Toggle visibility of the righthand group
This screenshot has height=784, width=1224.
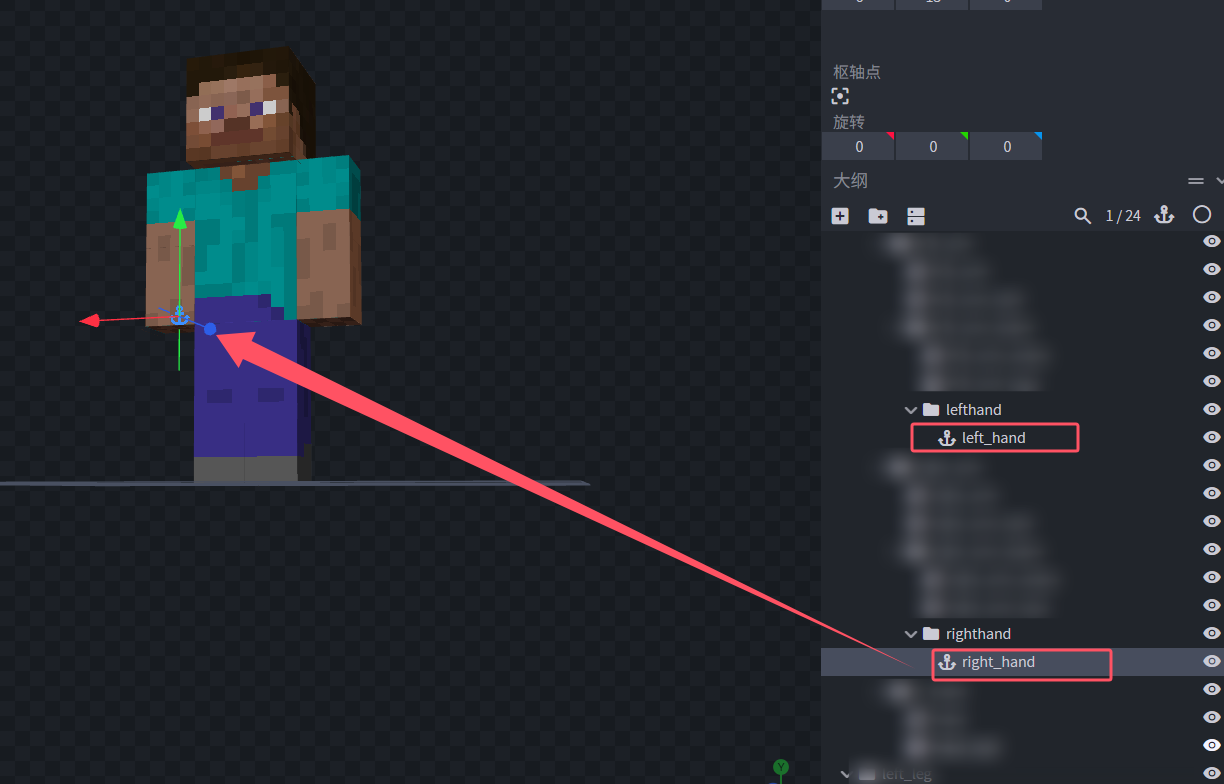click(1211, 634)
